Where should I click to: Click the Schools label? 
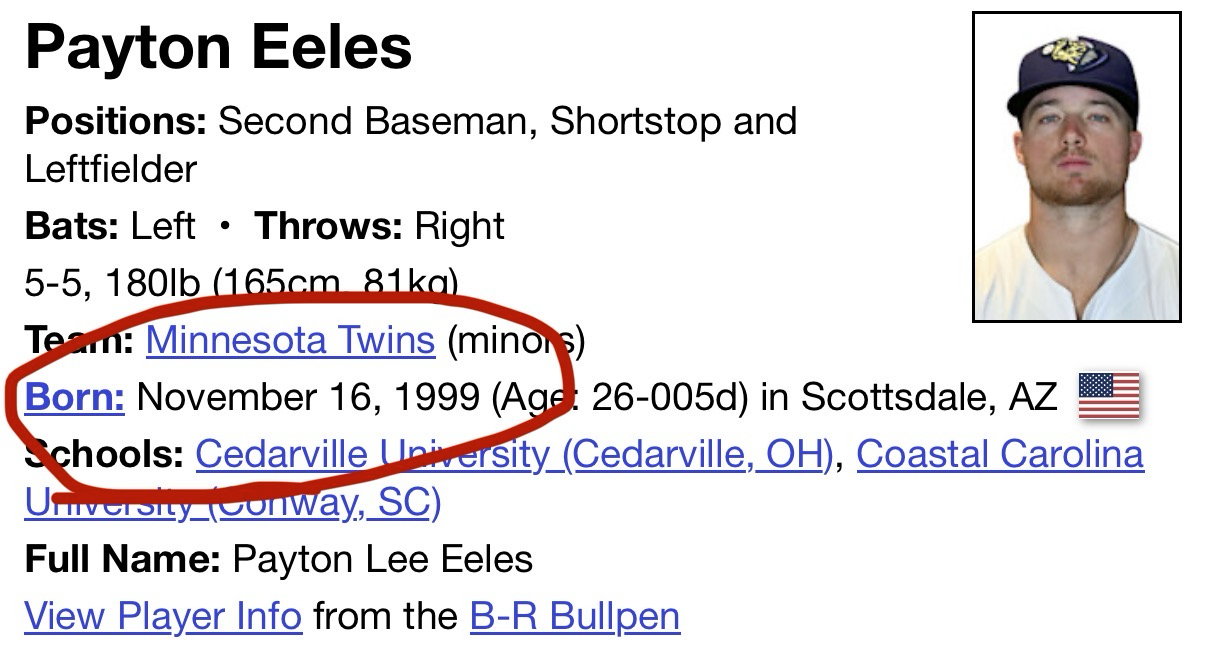pyautogui.click(x=104, y=454)
